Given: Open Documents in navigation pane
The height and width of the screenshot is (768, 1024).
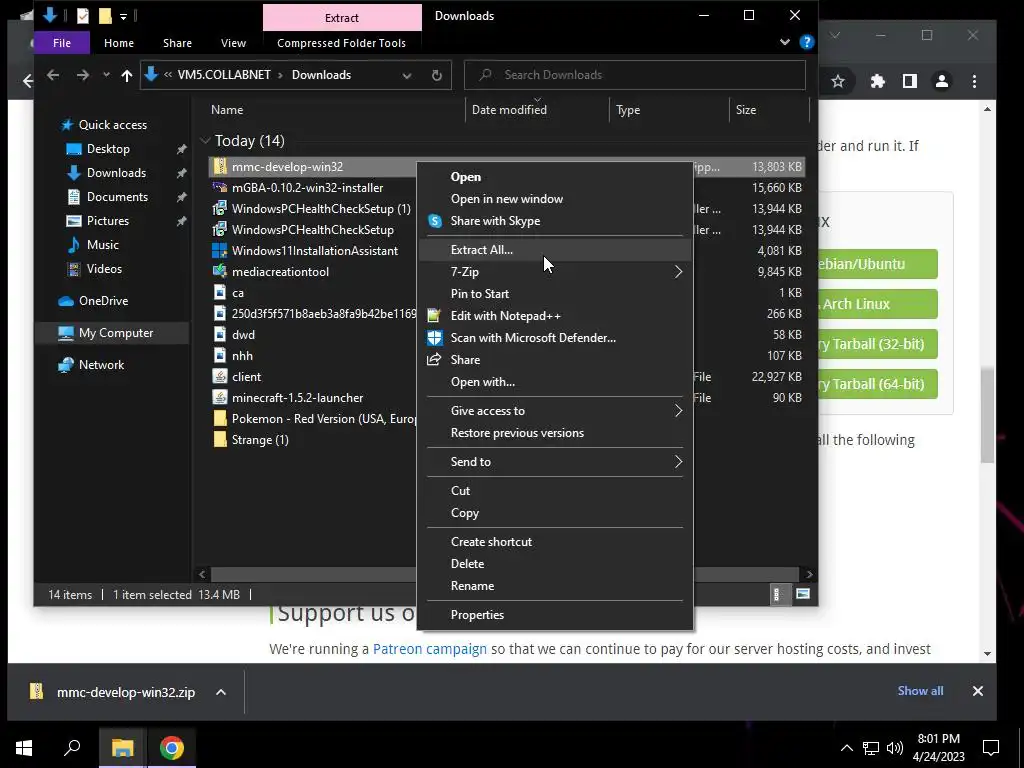Looking at the screenshot, I should pos(117,197).
